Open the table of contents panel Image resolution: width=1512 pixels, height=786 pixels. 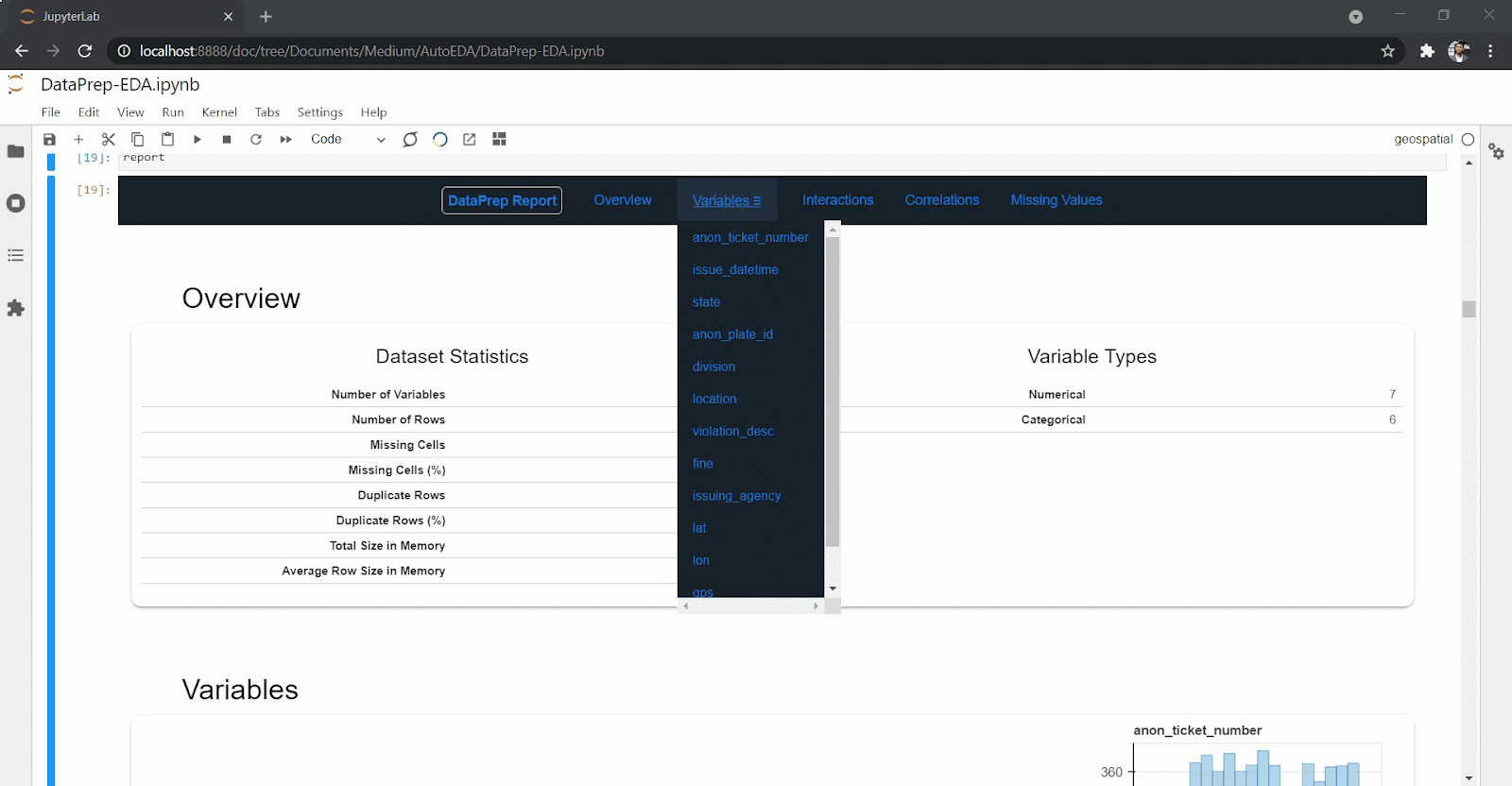pos(16,255)
